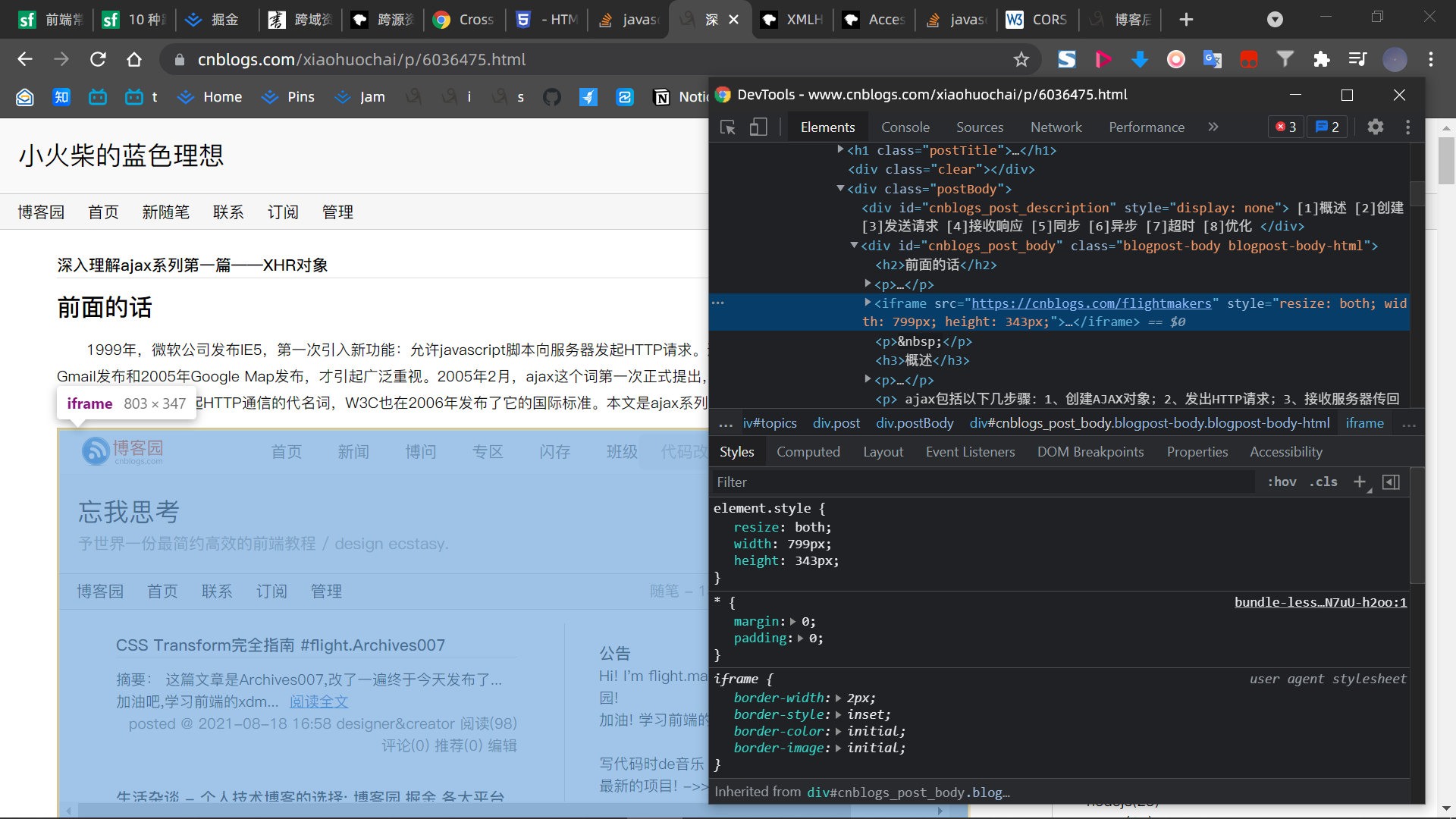Collapse the div postBody node
This screenshot has height=819, width=1456.
coord(840,188)
